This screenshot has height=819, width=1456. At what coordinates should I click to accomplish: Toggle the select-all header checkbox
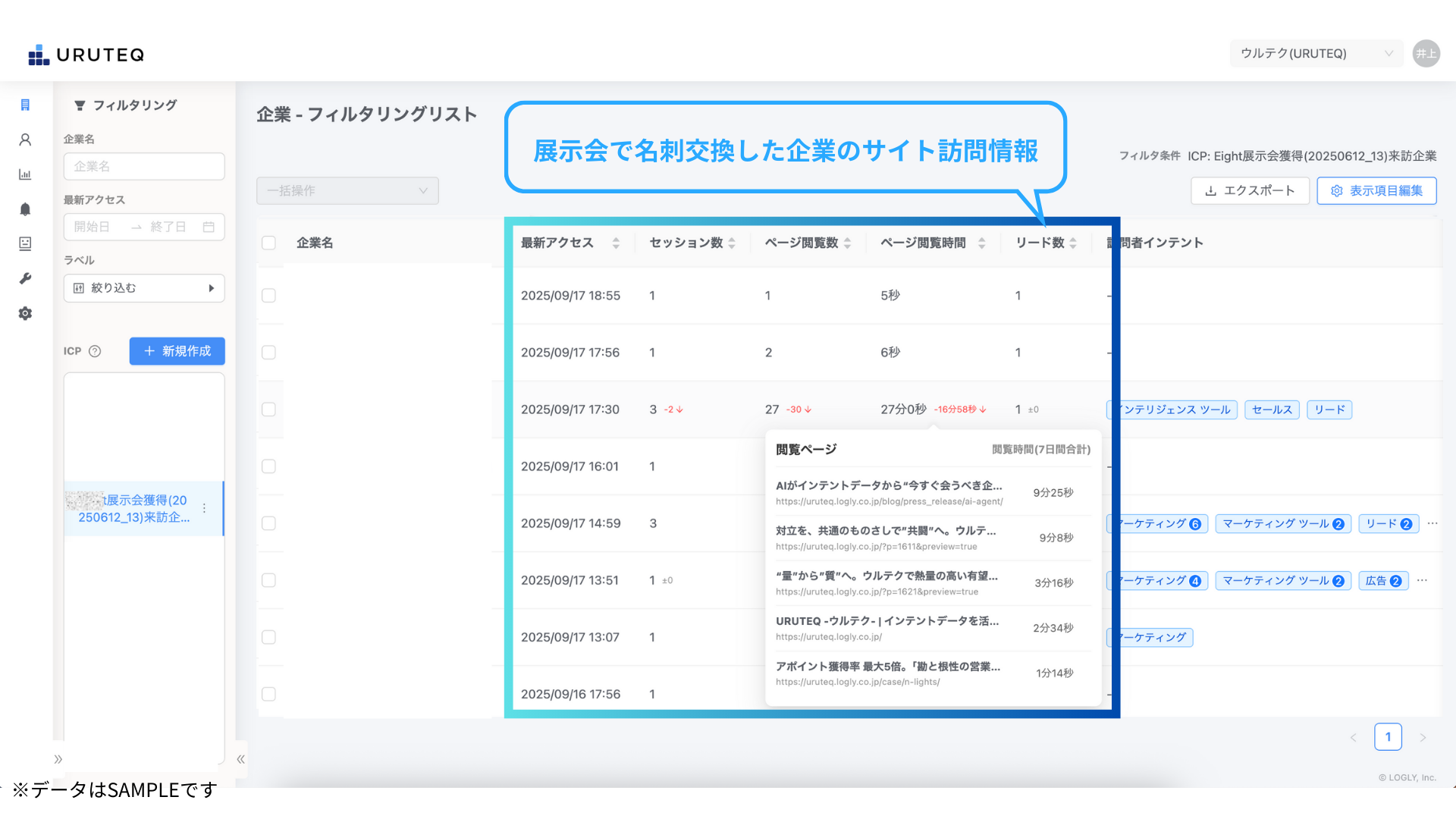[x=268, y=243]
